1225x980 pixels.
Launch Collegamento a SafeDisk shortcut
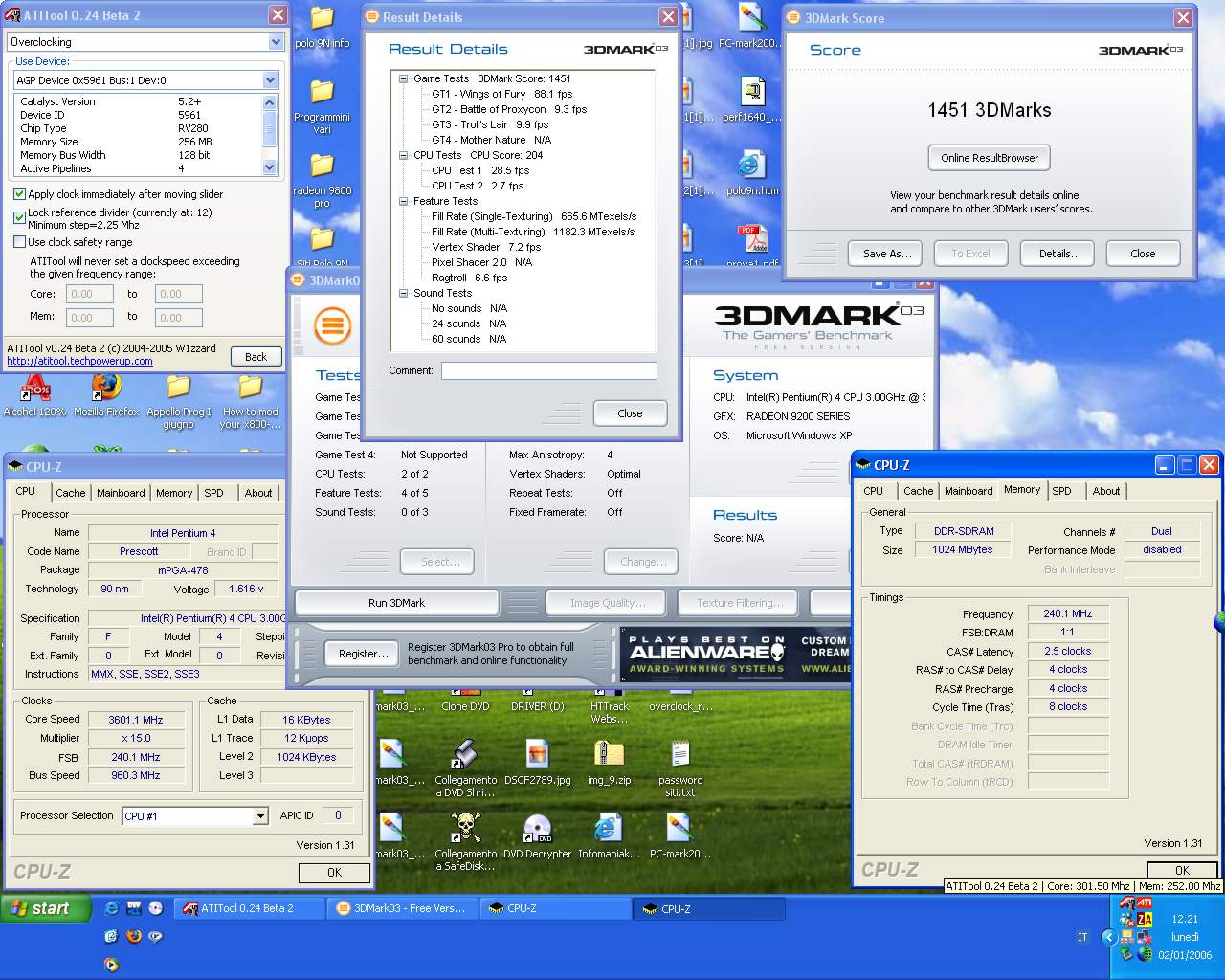pos(465,842)
